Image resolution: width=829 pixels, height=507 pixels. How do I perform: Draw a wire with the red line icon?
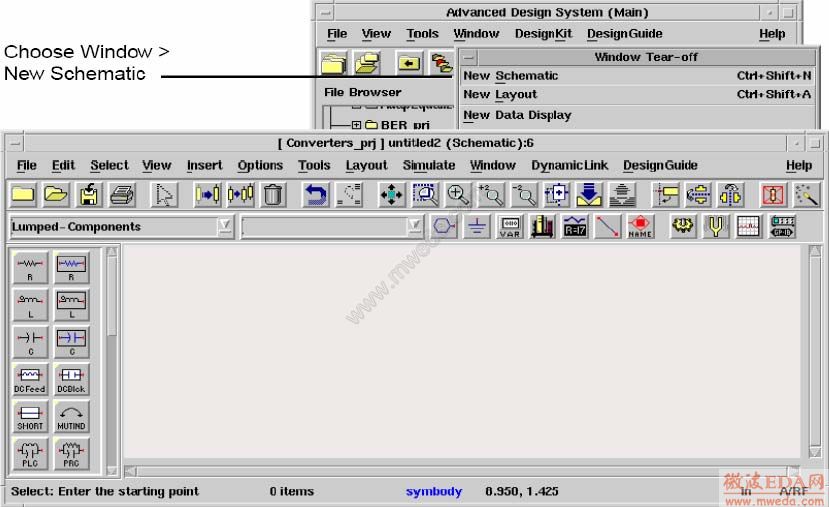click(x=607, y=226)
